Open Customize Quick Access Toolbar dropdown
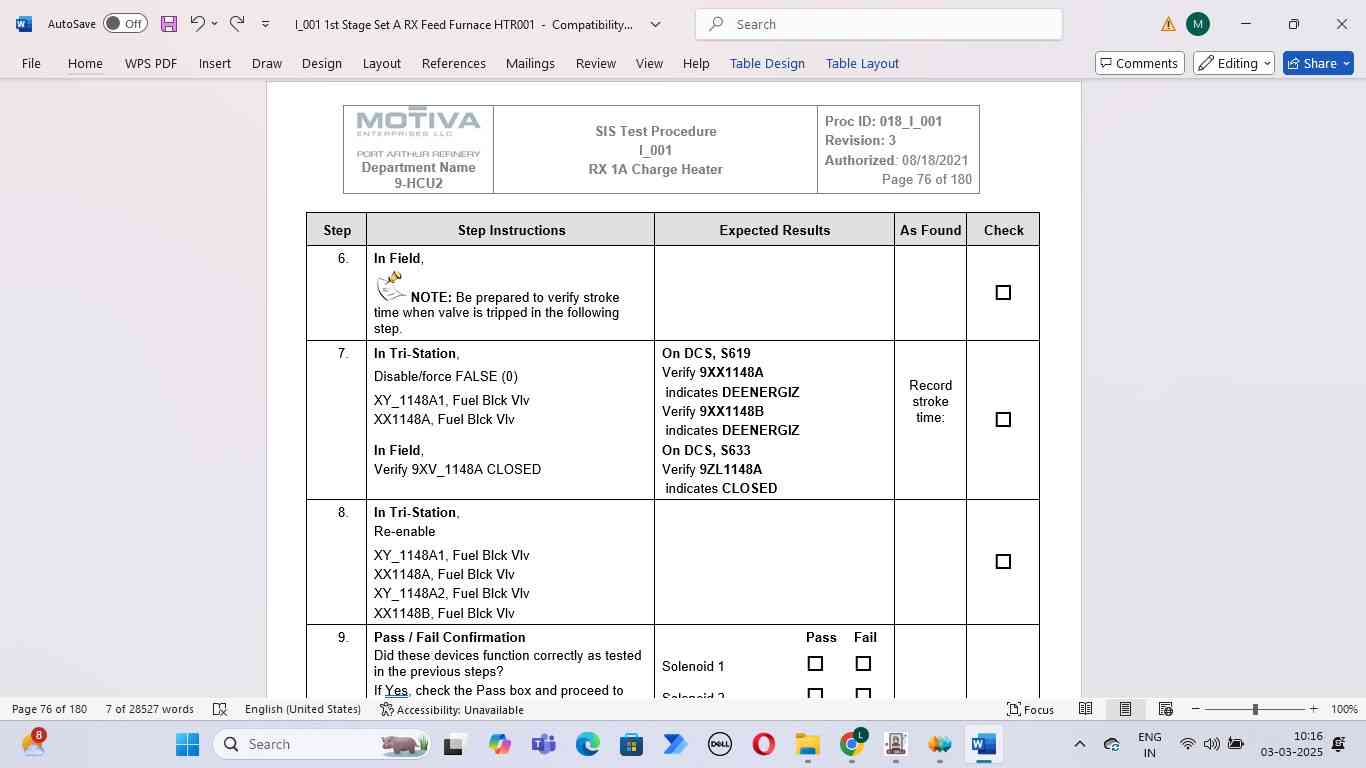This screenshot has width=1366, height=768. [265, 24]
